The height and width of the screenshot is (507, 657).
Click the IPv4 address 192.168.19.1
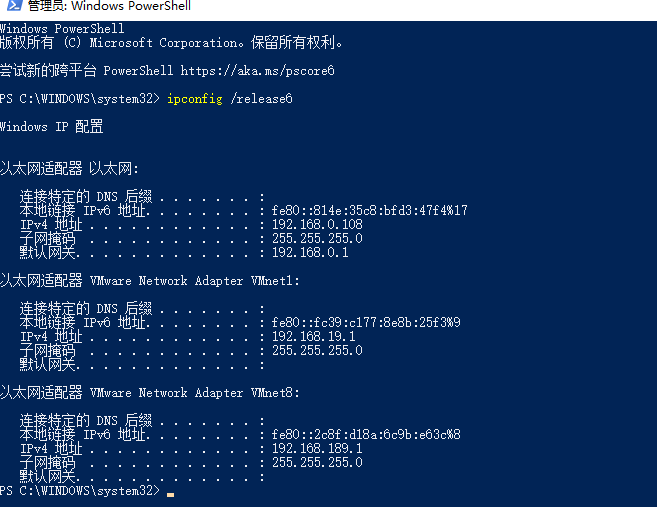click(313, 336)
